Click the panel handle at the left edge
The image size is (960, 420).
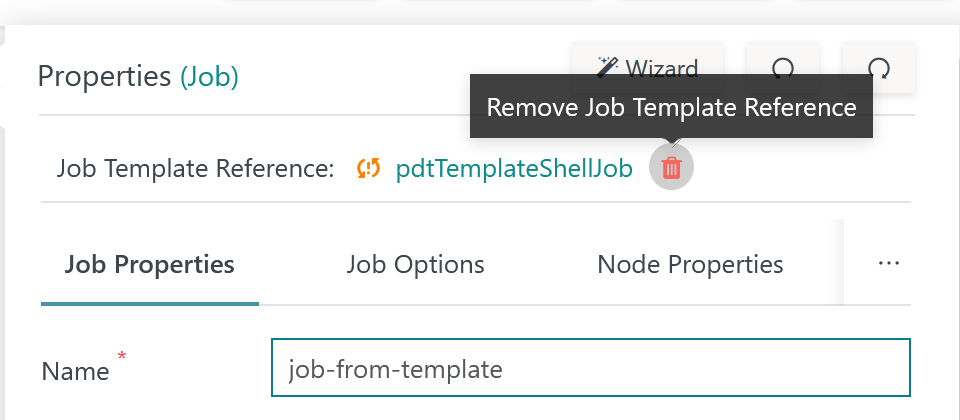(3, 86)
